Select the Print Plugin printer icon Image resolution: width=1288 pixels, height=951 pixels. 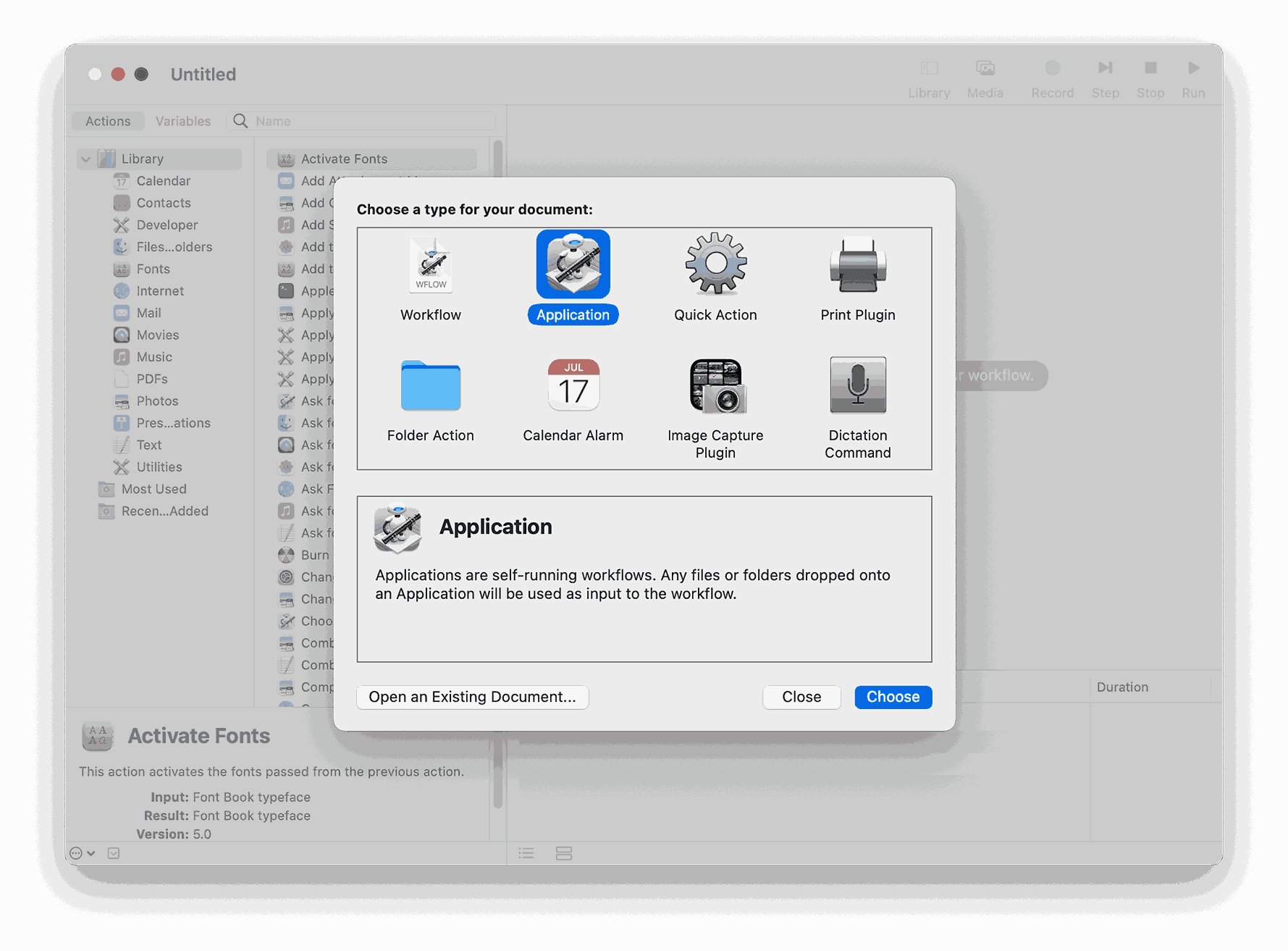coord(858,265)
